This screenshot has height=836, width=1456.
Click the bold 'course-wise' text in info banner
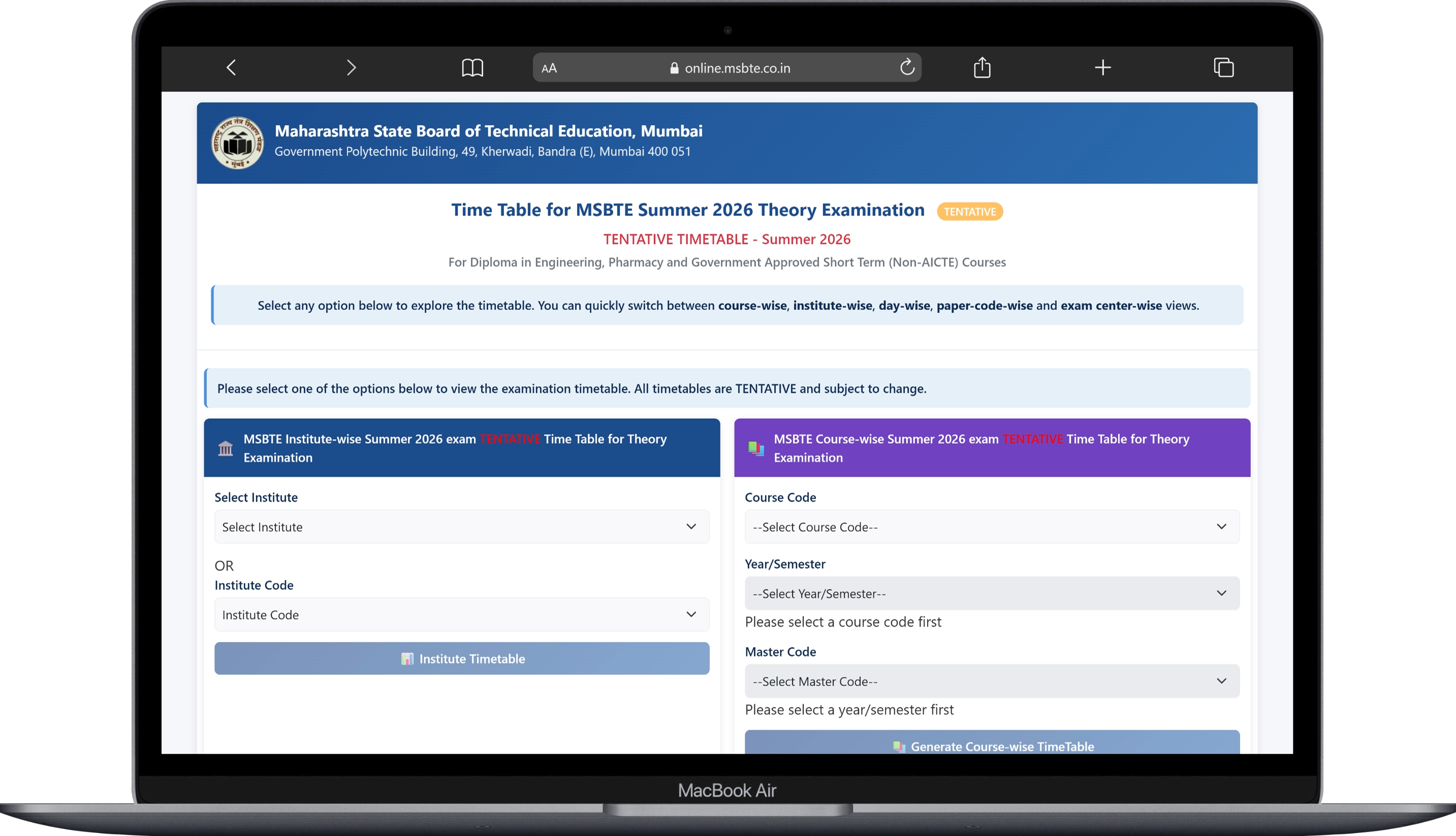click(752, 305)
